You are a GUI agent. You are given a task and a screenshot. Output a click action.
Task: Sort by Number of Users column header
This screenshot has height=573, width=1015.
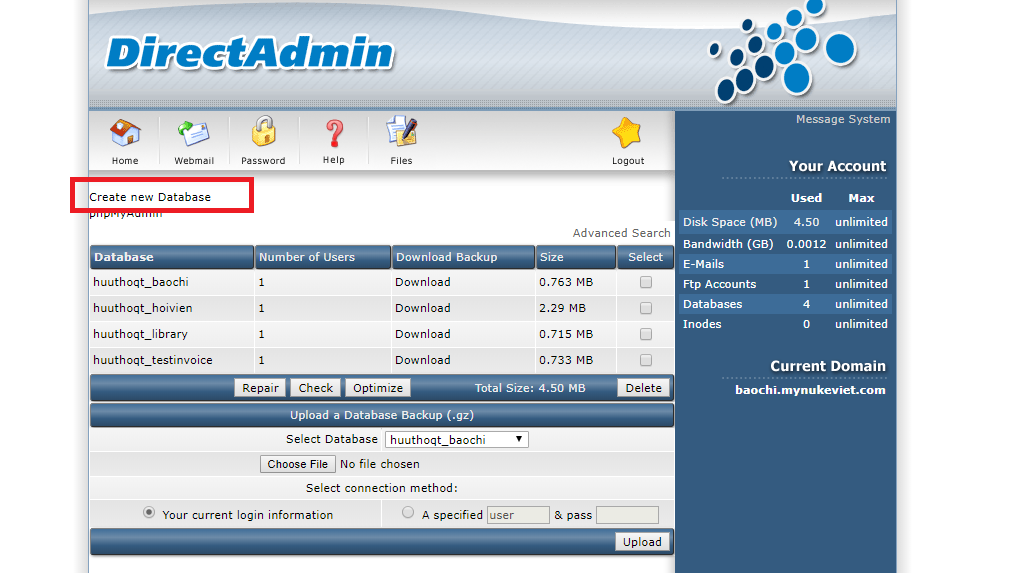click(x=307, y=257)
